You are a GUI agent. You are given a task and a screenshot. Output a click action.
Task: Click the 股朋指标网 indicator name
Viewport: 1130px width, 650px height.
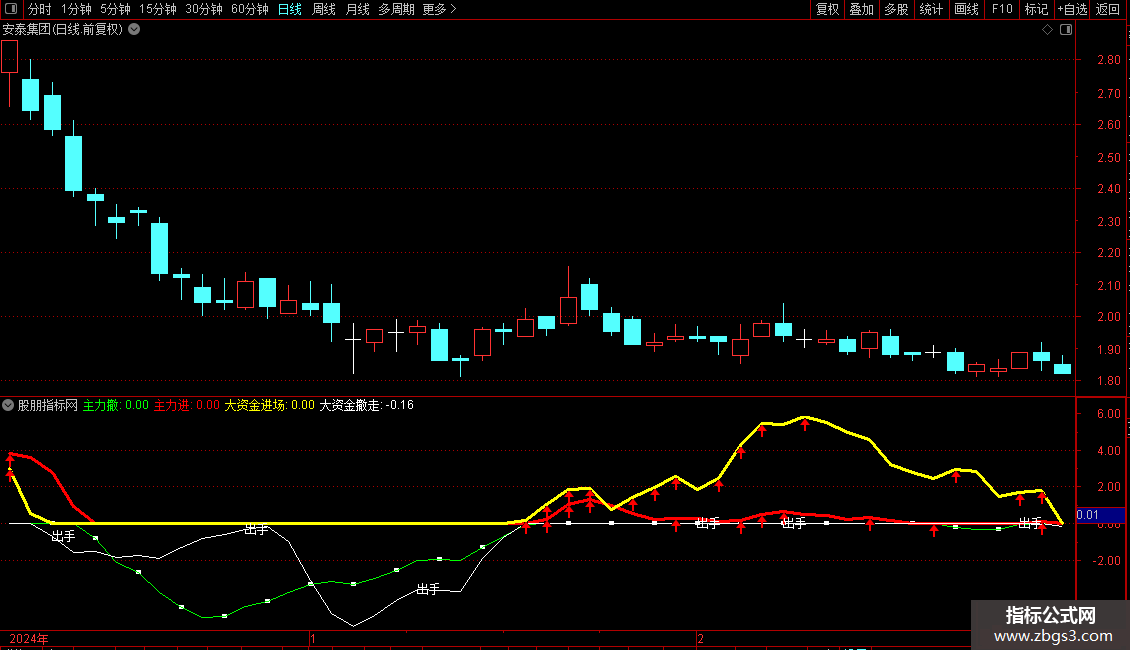(48, 405)
